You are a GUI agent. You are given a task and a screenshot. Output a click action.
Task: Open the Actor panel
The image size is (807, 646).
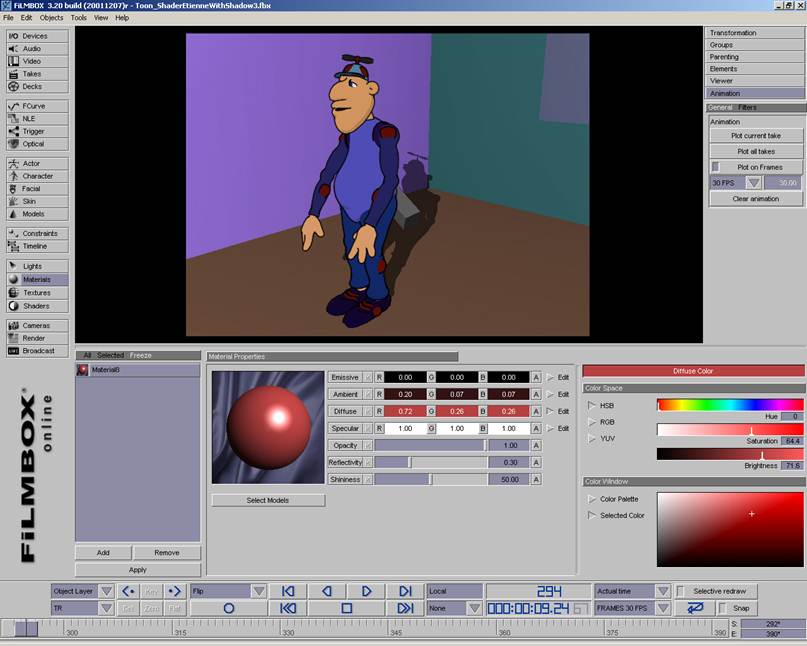(x=37, y=163)
